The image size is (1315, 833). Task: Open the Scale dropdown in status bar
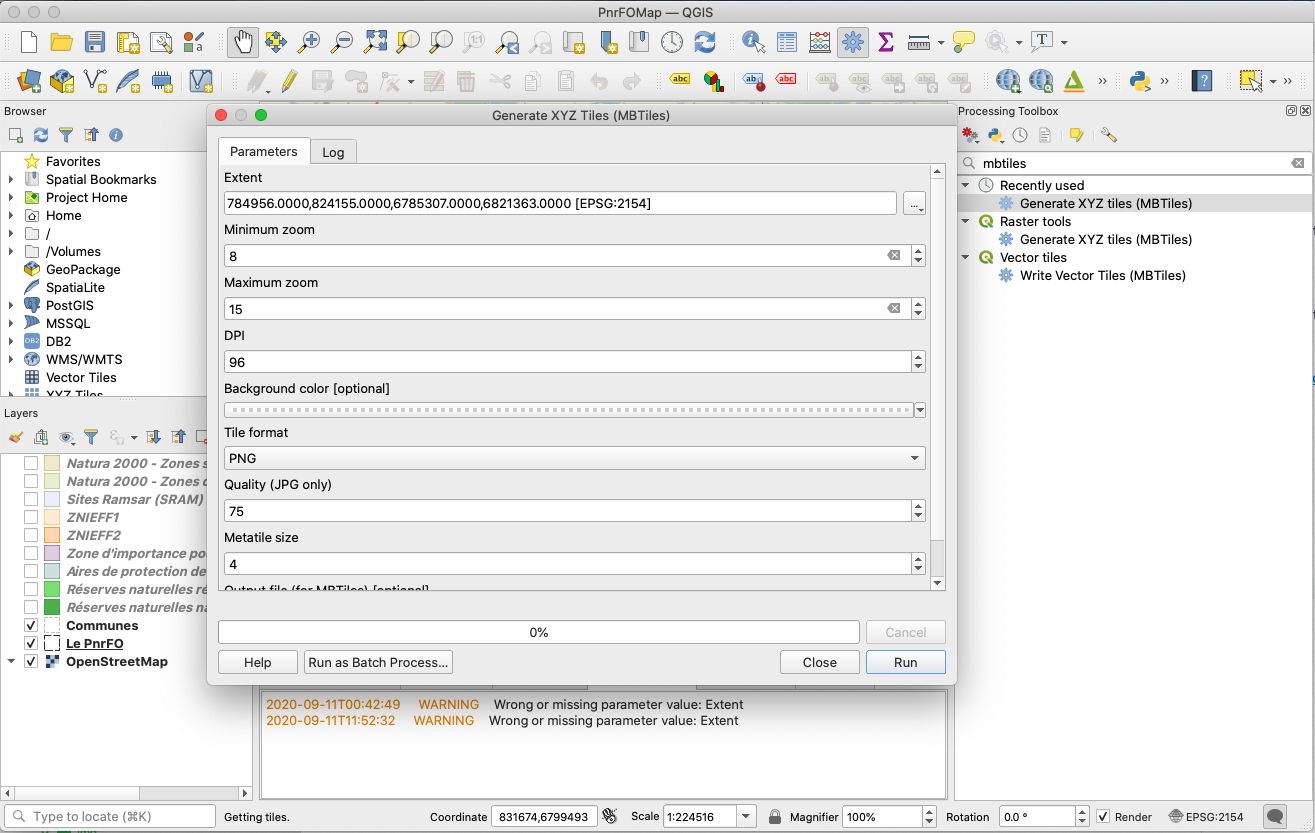coord(746,816)
